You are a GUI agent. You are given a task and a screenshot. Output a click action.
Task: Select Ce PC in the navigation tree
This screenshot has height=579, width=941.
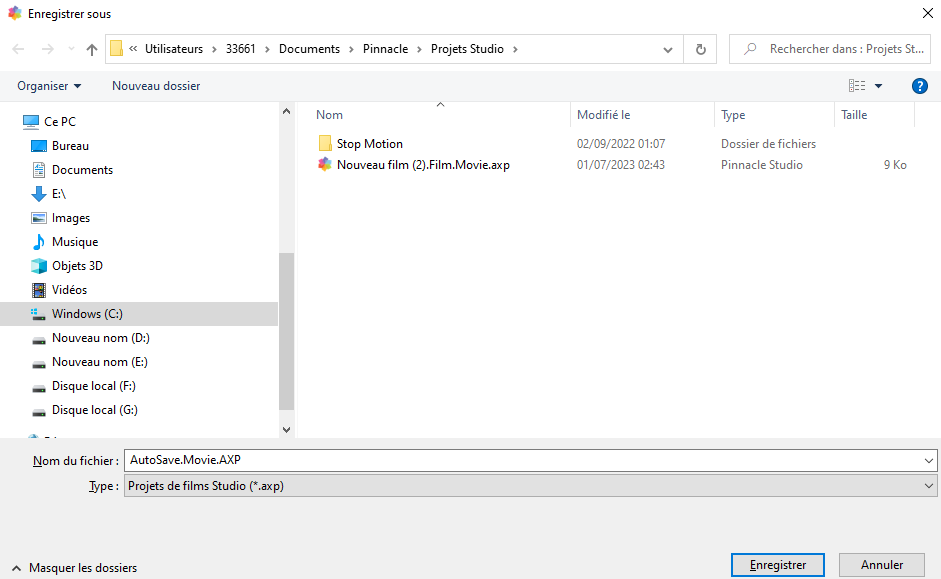point(60,122)
